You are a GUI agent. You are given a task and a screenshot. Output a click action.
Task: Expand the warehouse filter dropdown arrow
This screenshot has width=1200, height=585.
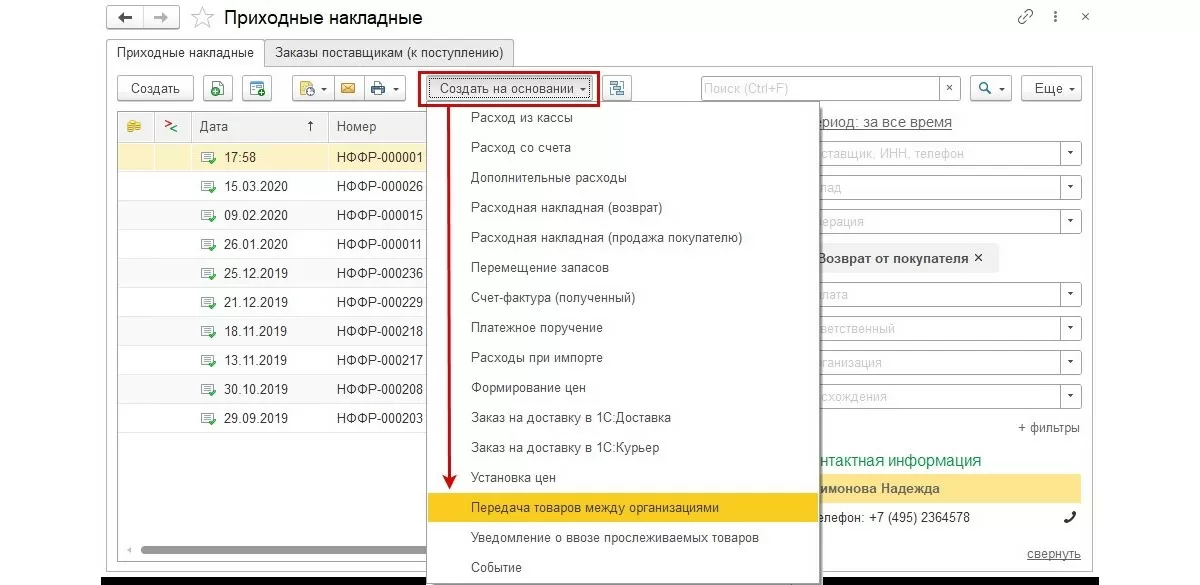(1071, 188)
